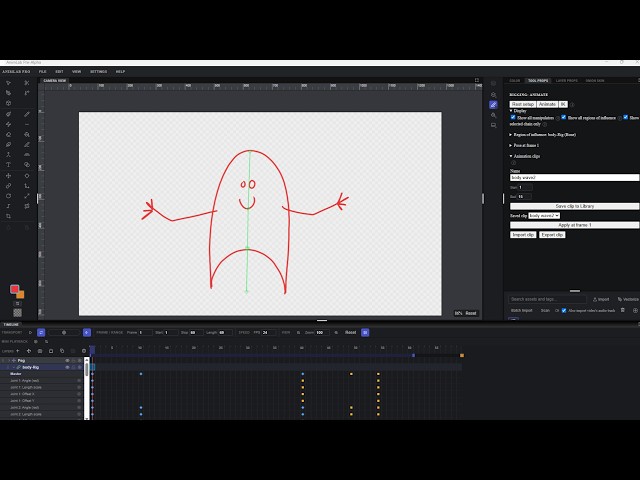
Task: Maximize camera view with expand icon
Action: tap(477, 80)
